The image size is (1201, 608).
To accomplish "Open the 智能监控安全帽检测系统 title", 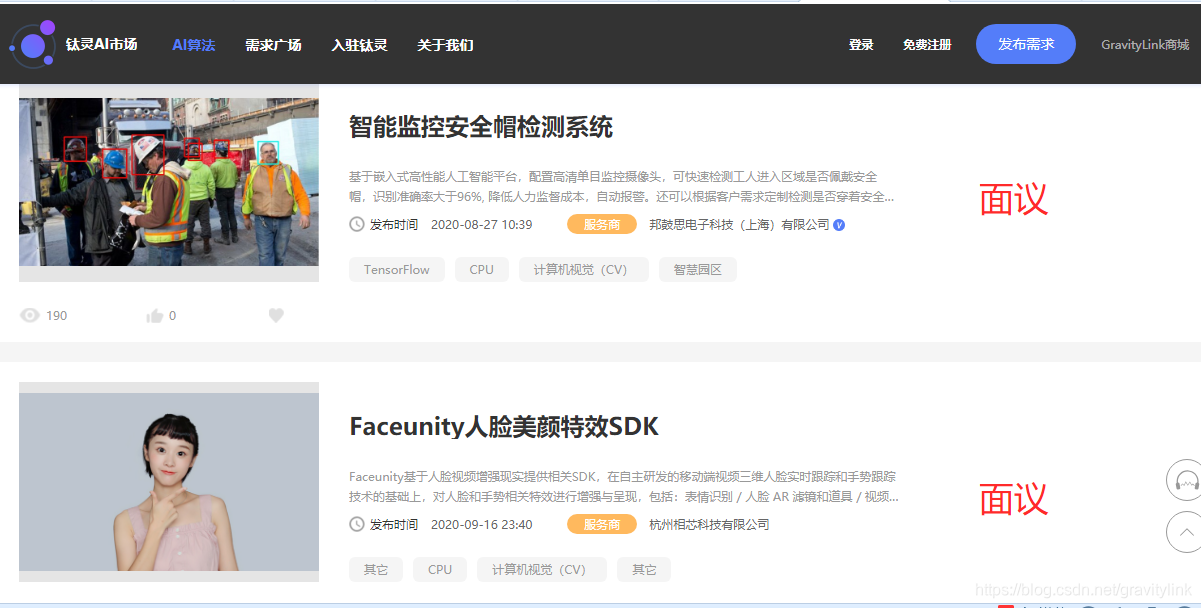I will [x=481, y=127].
